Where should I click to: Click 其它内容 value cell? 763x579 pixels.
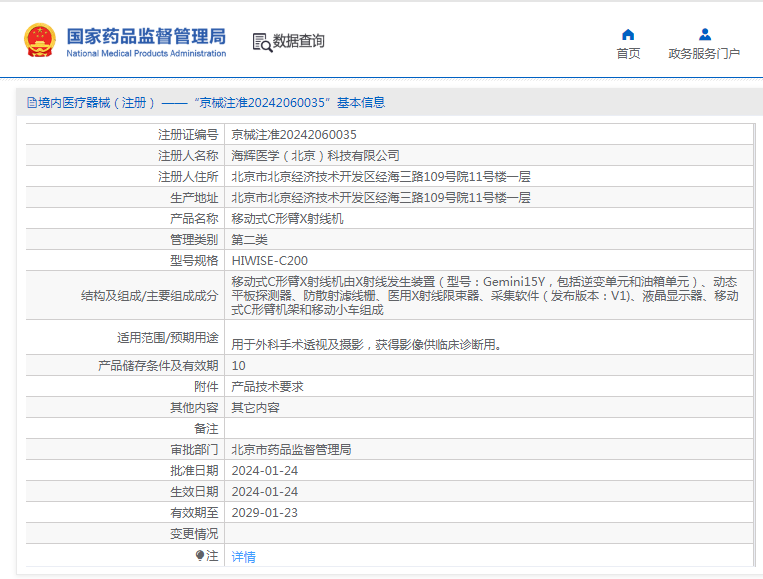tap(255, 408)
